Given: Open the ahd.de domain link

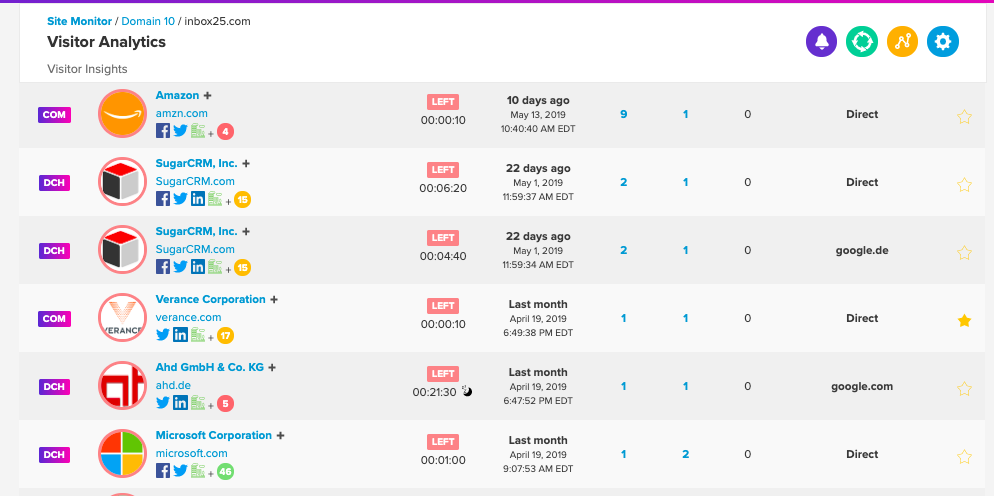Looking at the screenshot, I should (x=173, y=385).
